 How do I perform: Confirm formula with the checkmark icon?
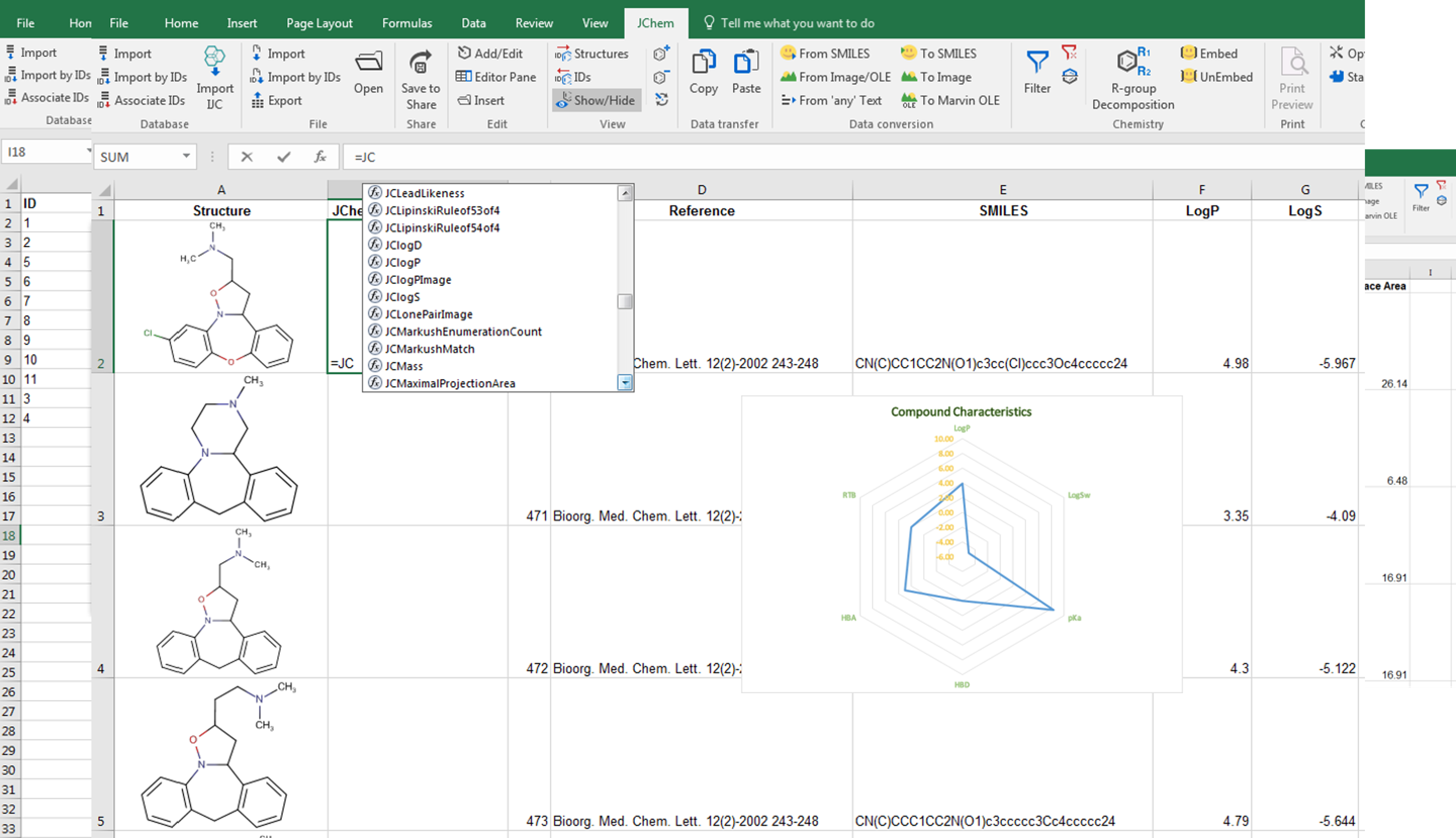pyautogui.click(x=284, y=156)
